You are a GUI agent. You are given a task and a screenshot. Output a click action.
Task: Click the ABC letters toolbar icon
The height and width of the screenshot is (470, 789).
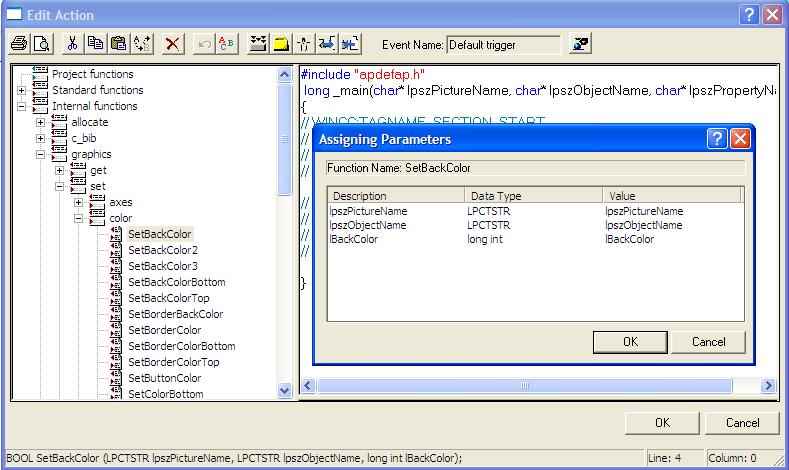(x=226, y=44)
